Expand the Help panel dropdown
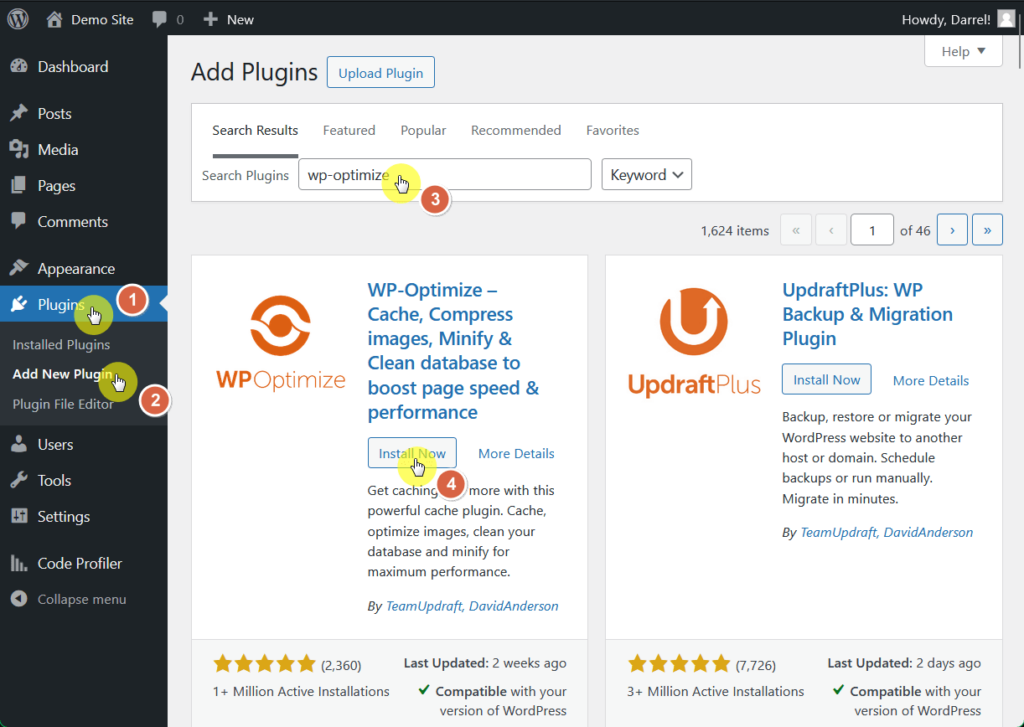The image size is (1024, 727). [x=963, y=51]
